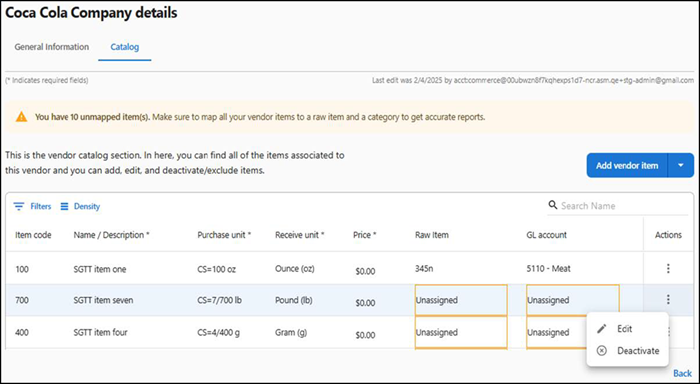Expand the Add vendor item dropdown arrow
The image size is (700, 384).
680,165
